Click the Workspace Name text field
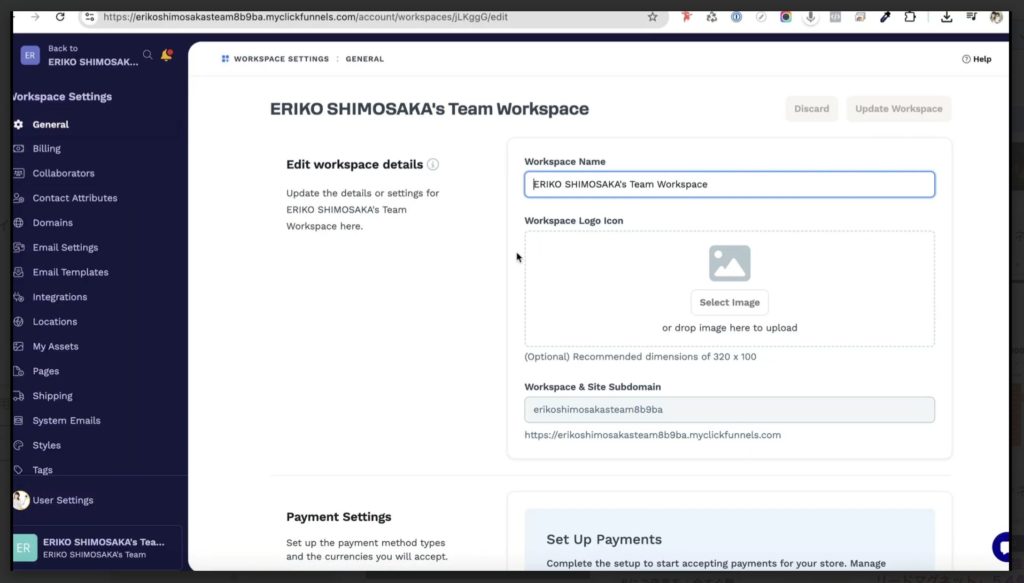 pyautogui.click(x=729, y=184)
